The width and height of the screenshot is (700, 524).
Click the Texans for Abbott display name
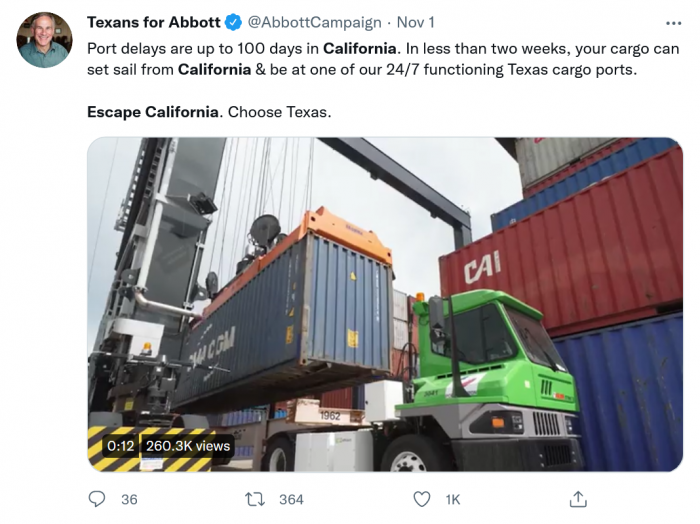point(154,22)
